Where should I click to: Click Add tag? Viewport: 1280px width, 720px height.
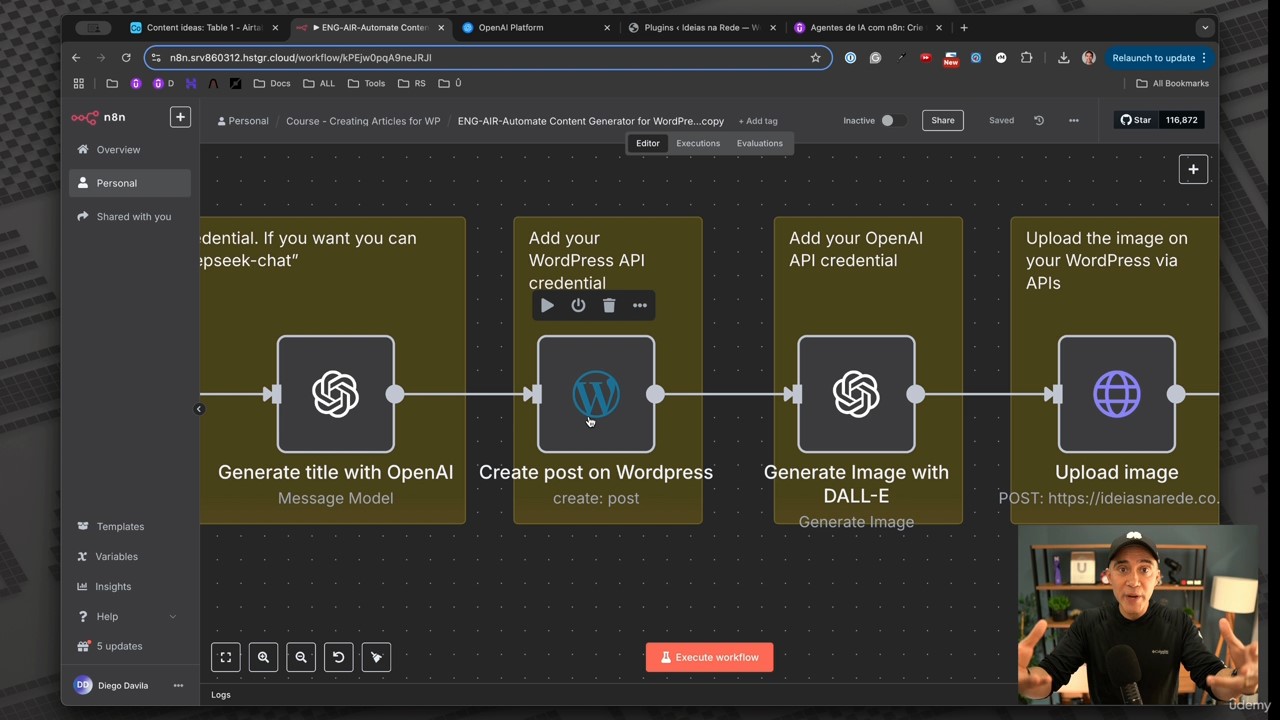[758, 121]
